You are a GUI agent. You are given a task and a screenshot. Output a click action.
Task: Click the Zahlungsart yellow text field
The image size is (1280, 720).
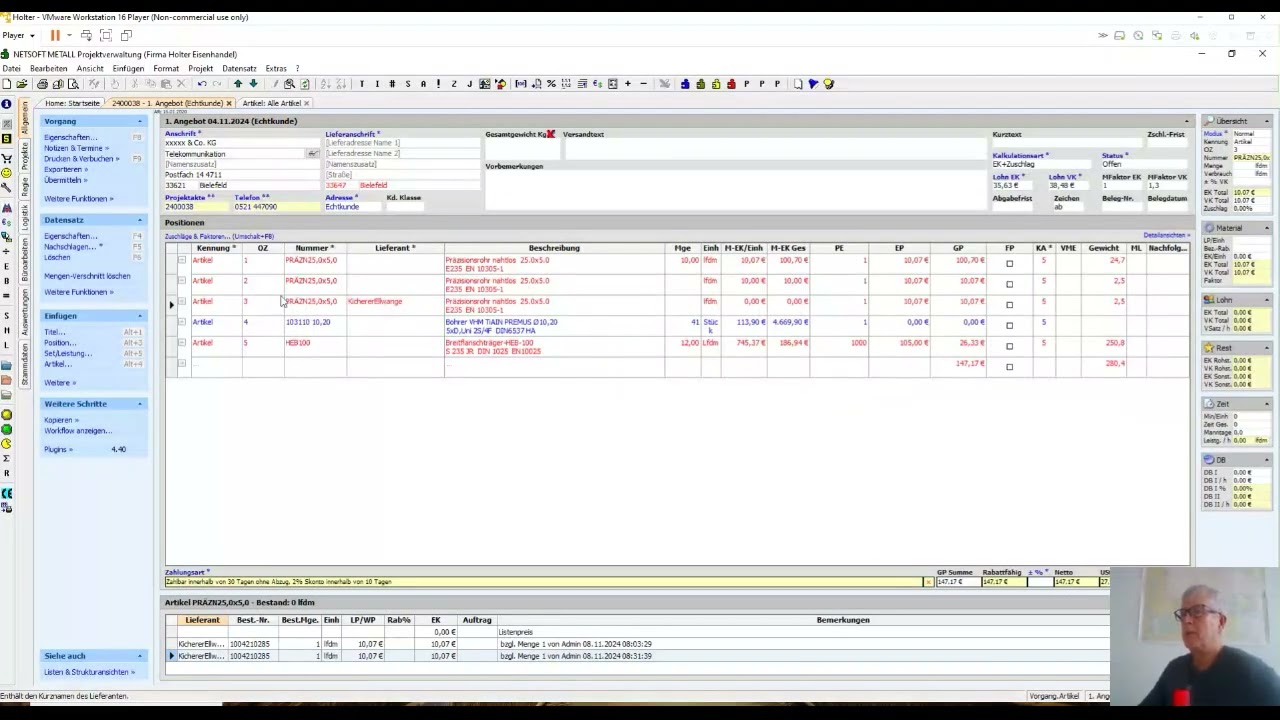tap(545, 581)
